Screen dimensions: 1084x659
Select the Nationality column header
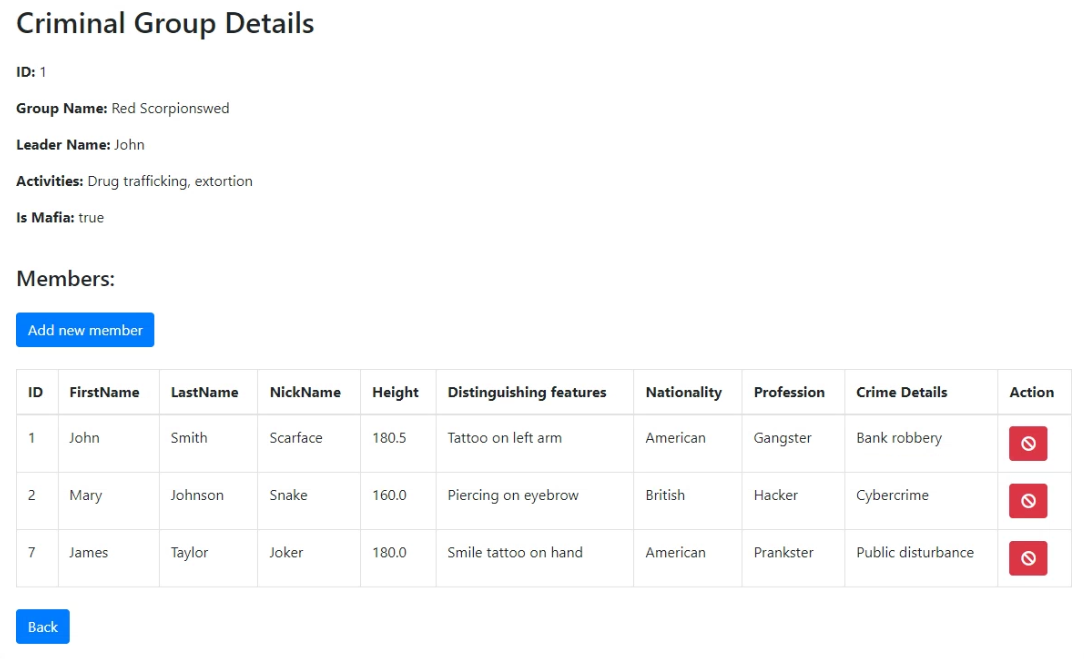tap(684, 392)
